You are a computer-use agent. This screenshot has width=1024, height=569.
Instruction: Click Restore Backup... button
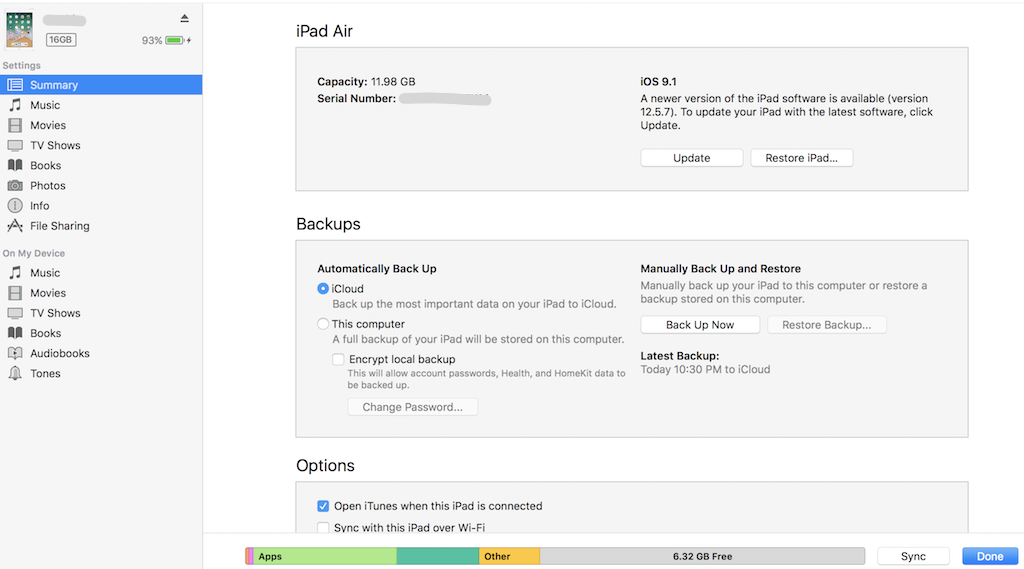826,325
